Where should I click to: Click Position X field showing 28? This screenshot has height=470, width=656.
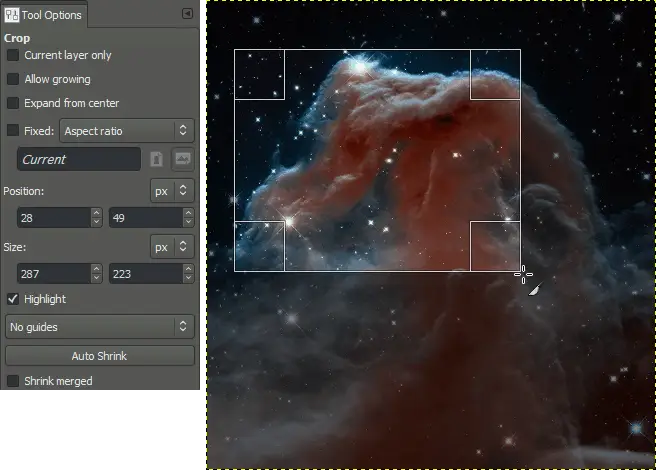pos(54,218)
